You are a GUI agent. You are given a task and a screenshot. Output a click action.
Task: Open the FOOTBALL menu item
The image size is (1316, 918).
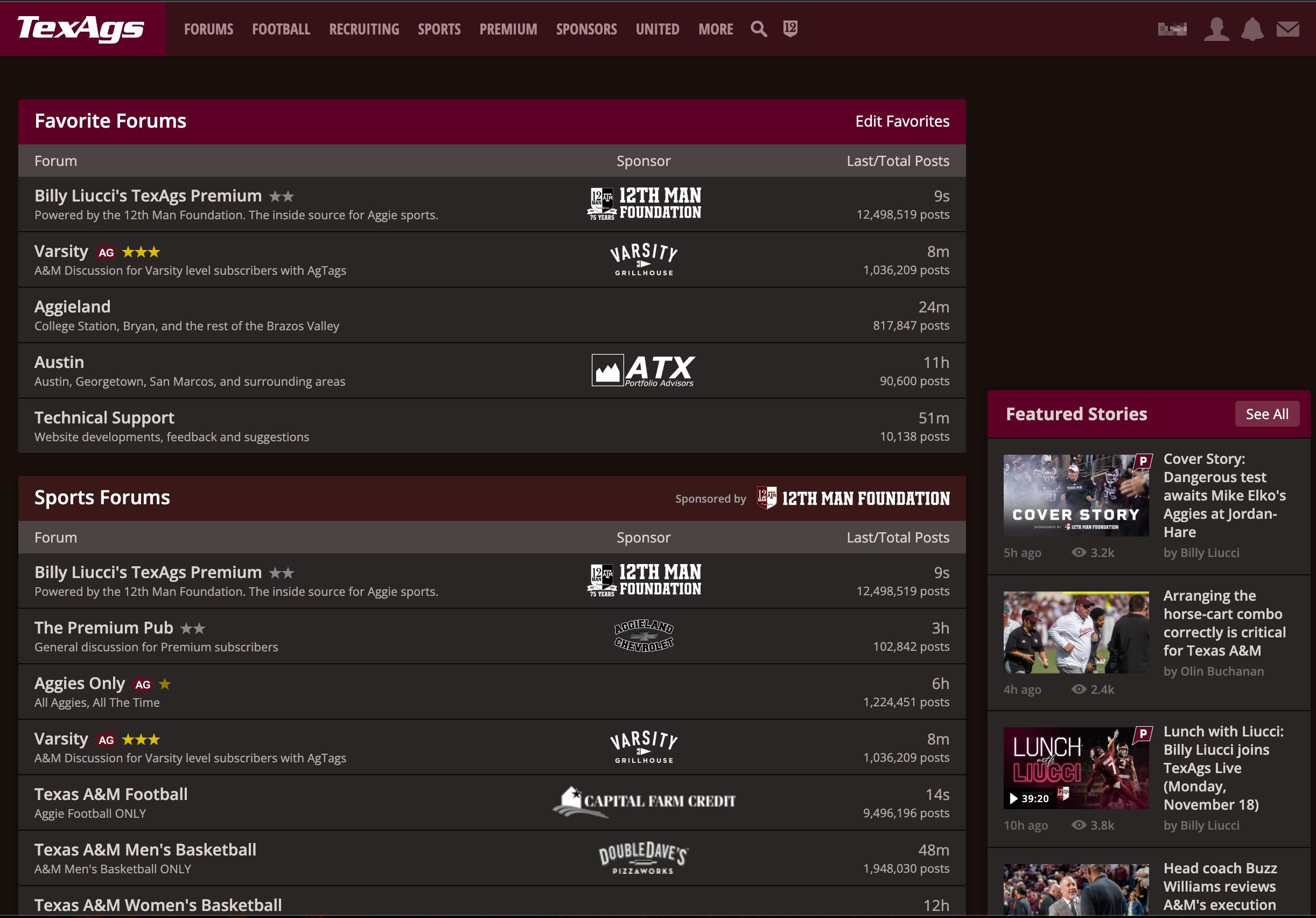[280, 28]
